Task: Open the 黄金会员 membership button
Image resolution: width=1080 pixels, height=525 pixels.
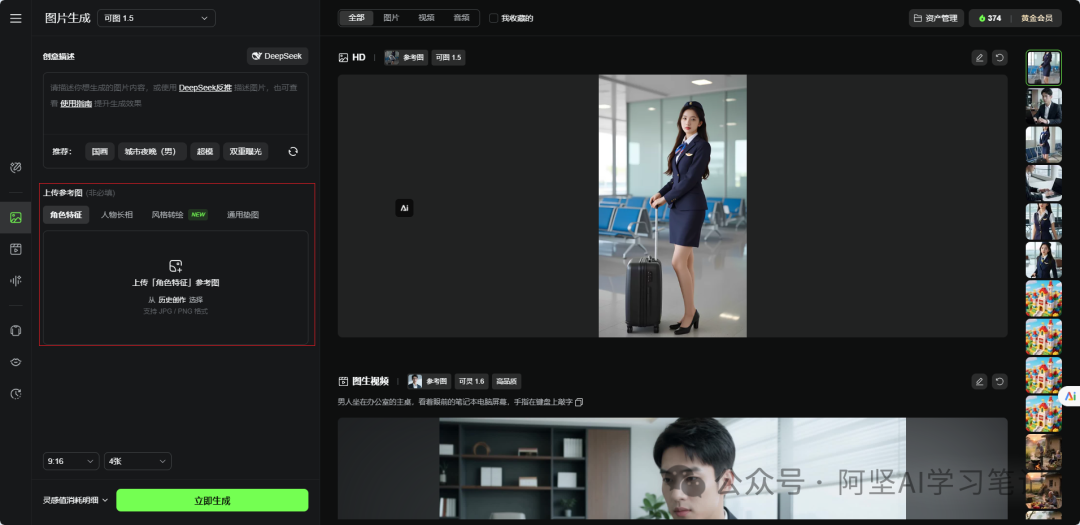Action: click(x=1037, y=19)
